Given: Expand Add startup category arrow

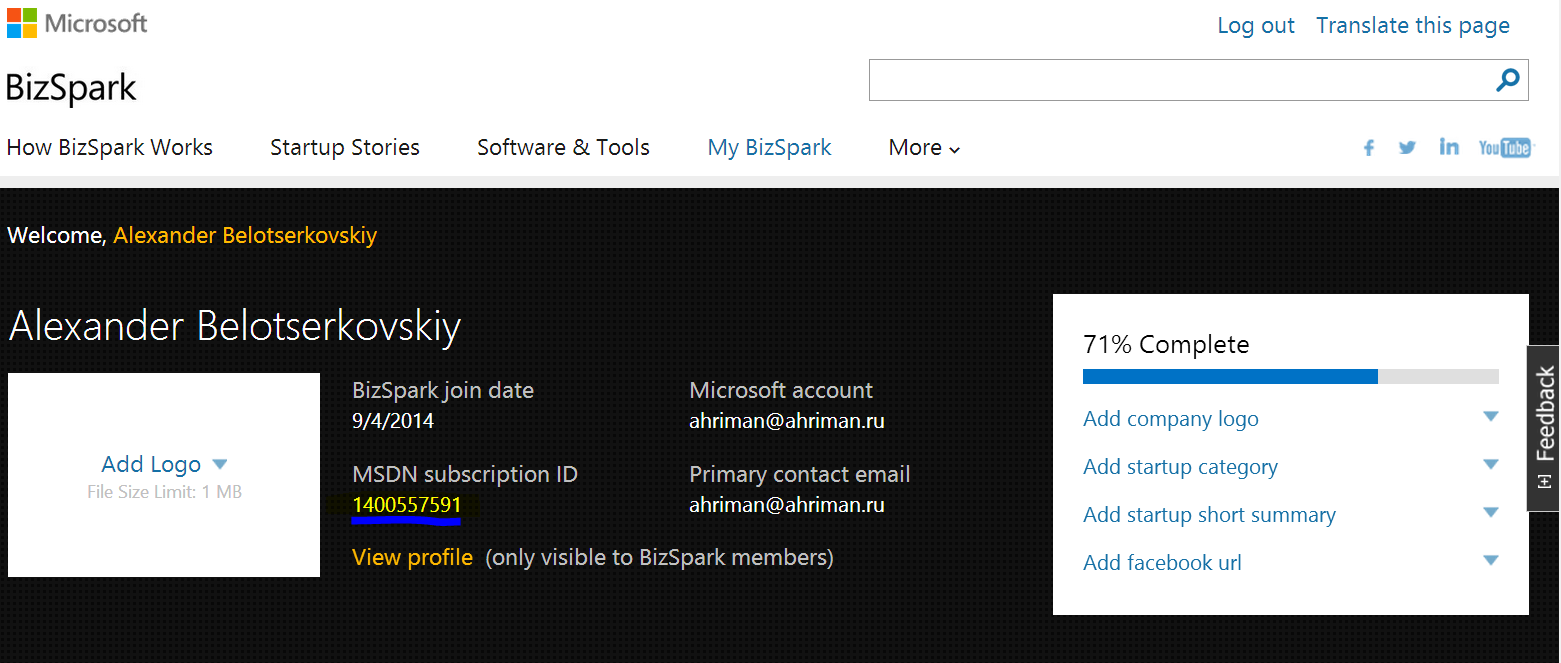Looking at the screenshot, I should [x=1490, y=465].
